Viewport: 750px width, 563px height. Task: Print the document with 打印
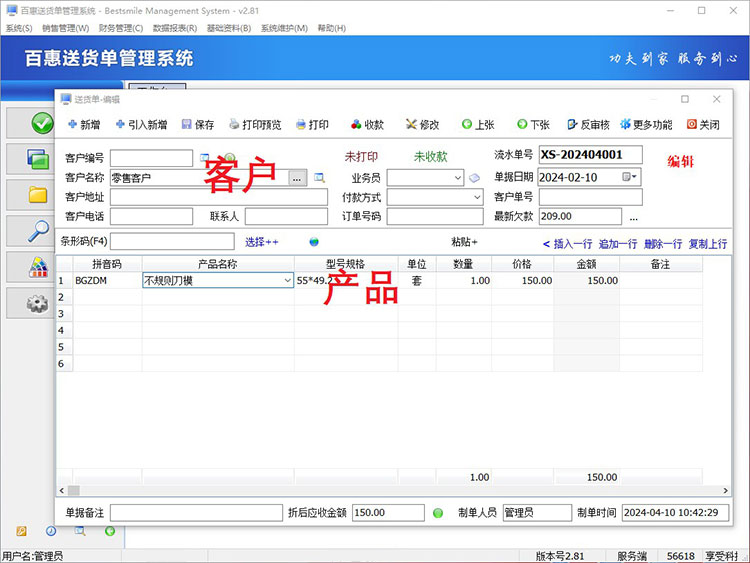(x=312, y=125)
